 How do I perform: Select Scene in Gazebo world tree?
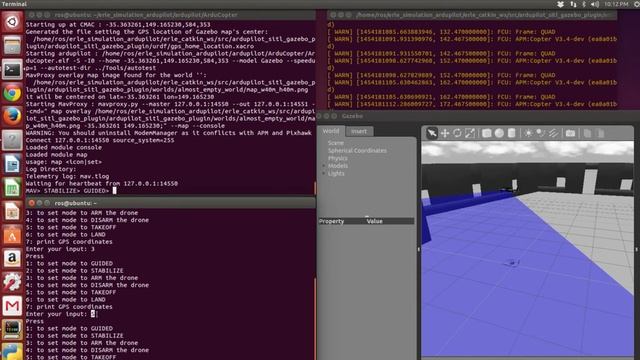tap(336, 143)
